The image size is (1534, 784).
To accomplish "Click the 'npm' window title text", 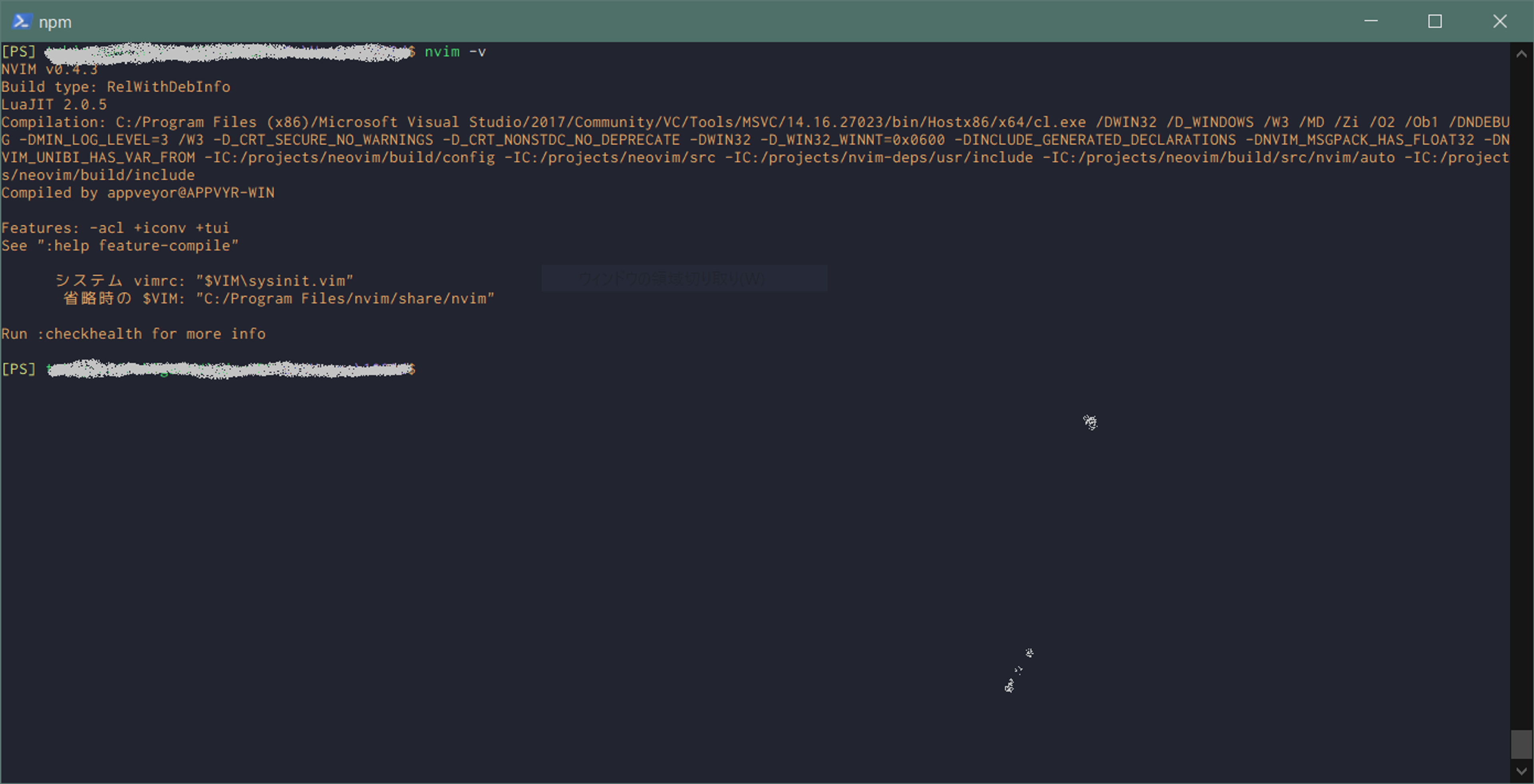I will pos(55,23).
